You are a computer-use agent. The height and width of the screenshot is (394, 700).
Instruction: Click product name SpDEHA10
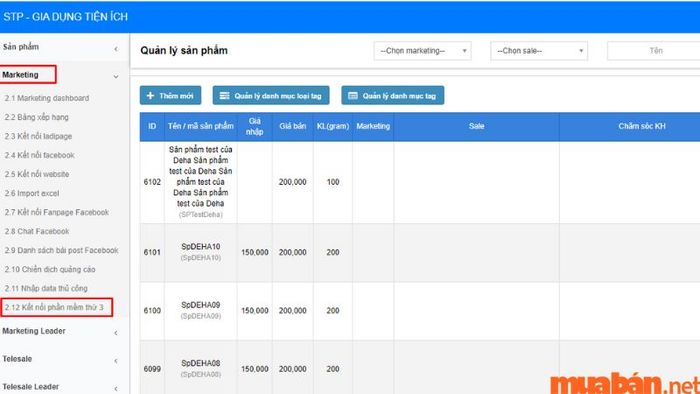point(200,247)
